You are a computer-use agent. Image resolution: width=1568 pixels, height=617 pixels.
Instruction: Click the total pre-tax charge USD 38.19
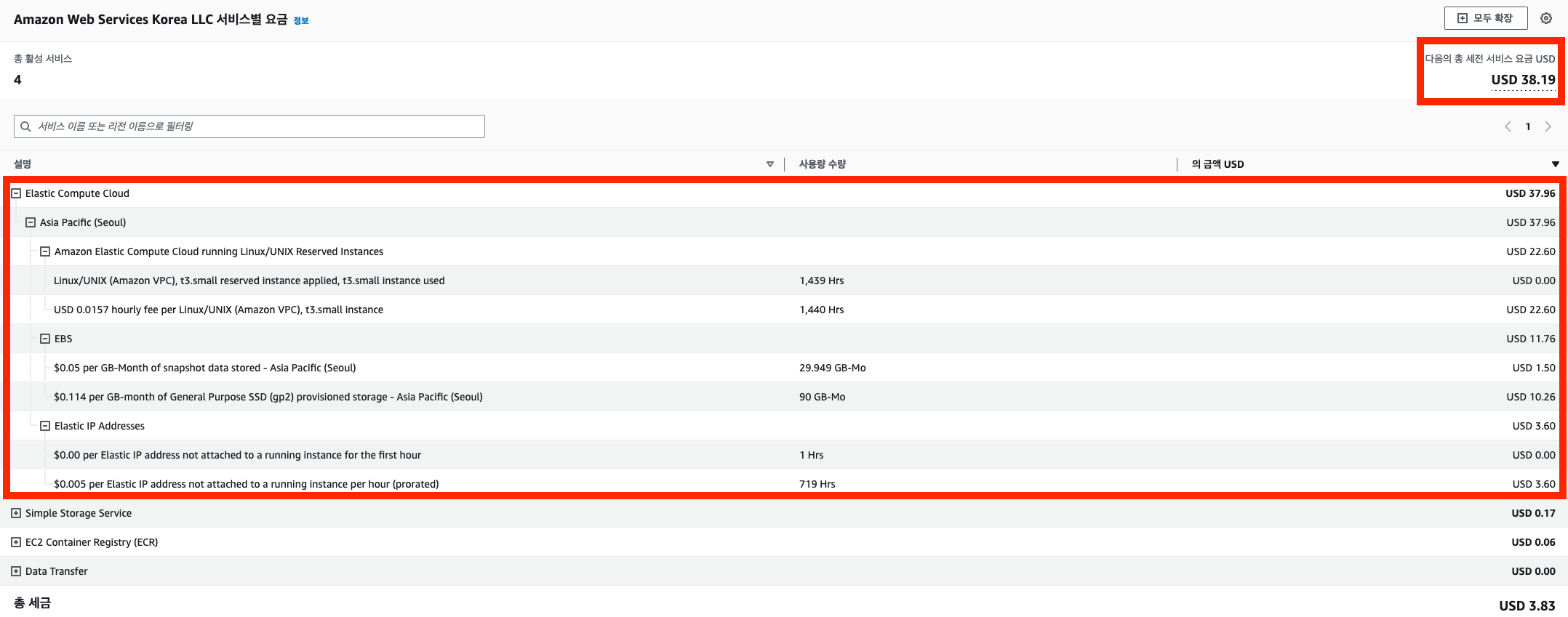[1523, 80]
